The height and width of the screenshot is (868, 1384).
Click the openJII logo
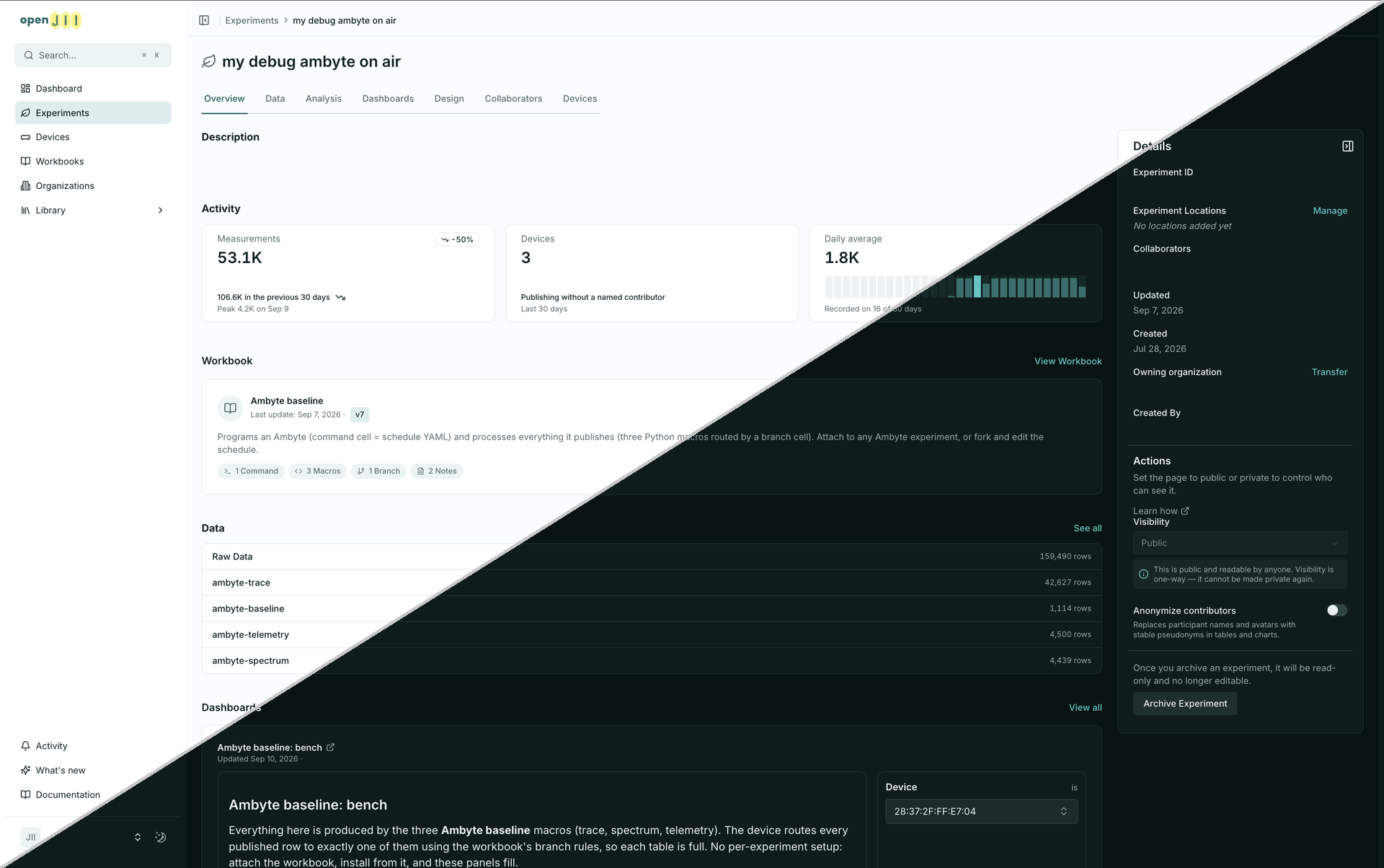pos(50,20)
